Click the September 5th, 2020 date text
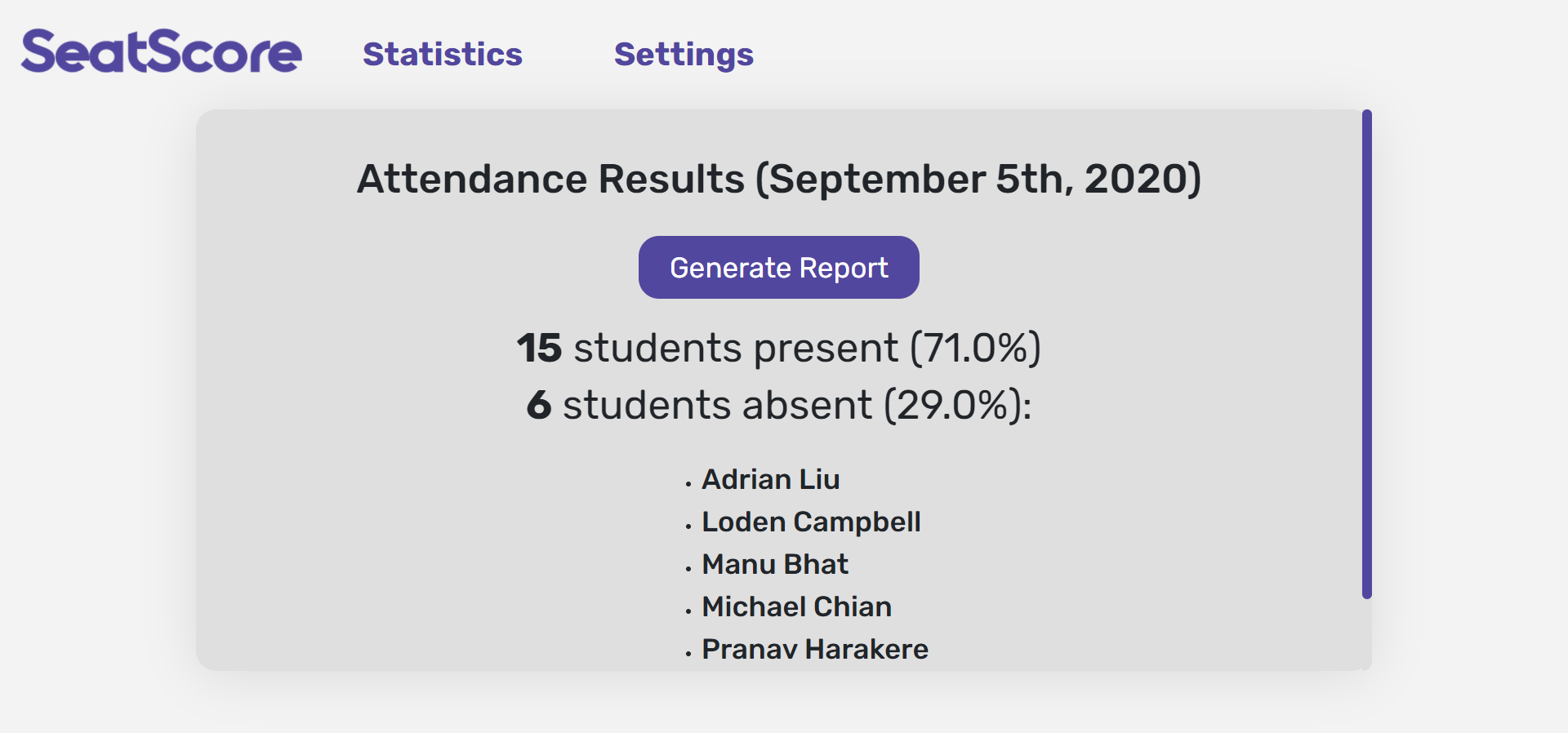 978,179
